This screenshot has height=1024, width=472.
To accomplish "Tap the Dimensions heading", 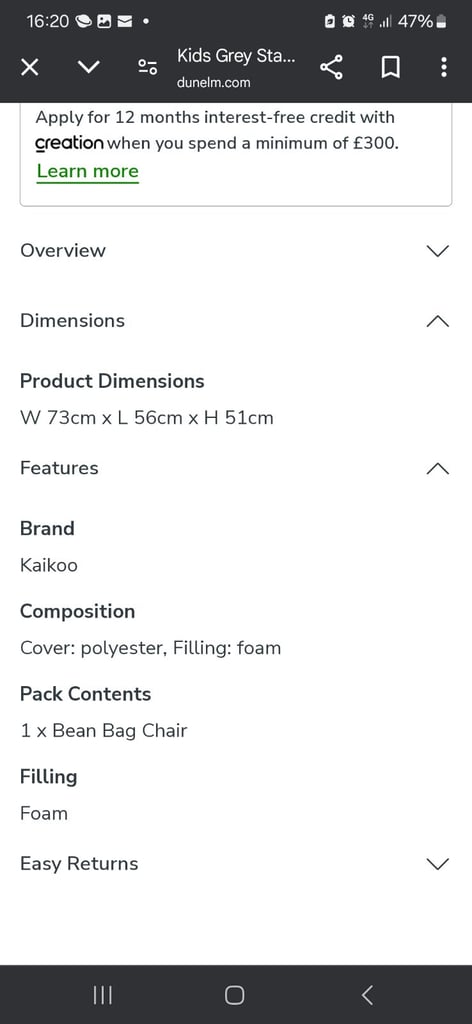I will coord(72,321).
